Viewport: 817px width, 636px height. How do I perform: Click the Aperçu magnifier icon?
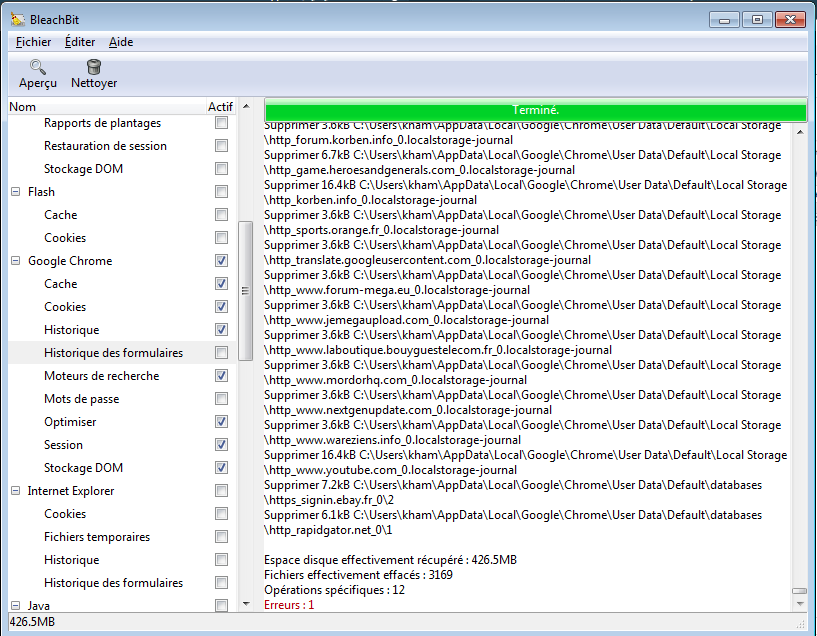click(x=38, y=67)
